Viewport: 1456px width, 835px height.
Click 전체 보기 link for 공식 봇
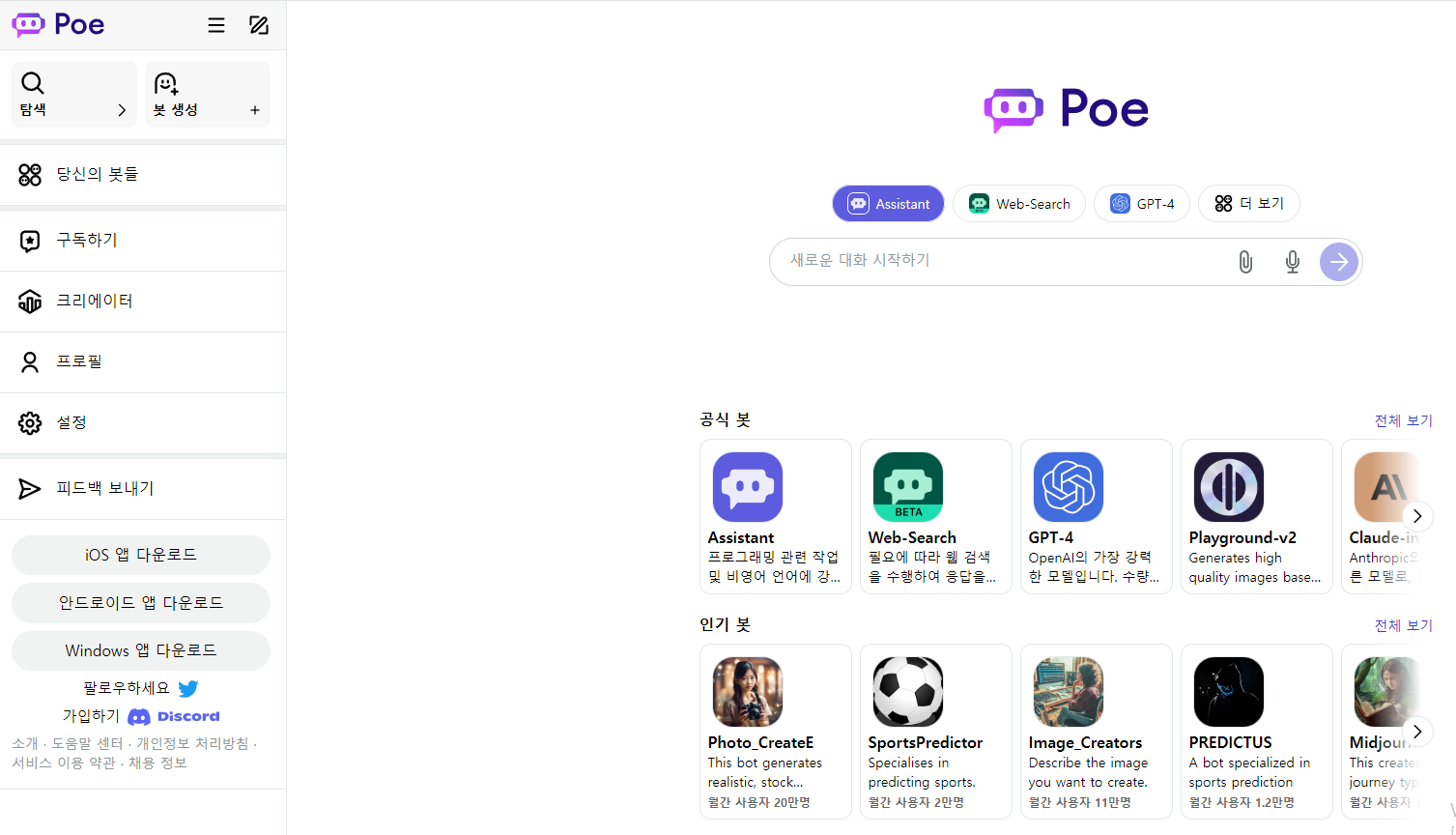(1403, 420)
